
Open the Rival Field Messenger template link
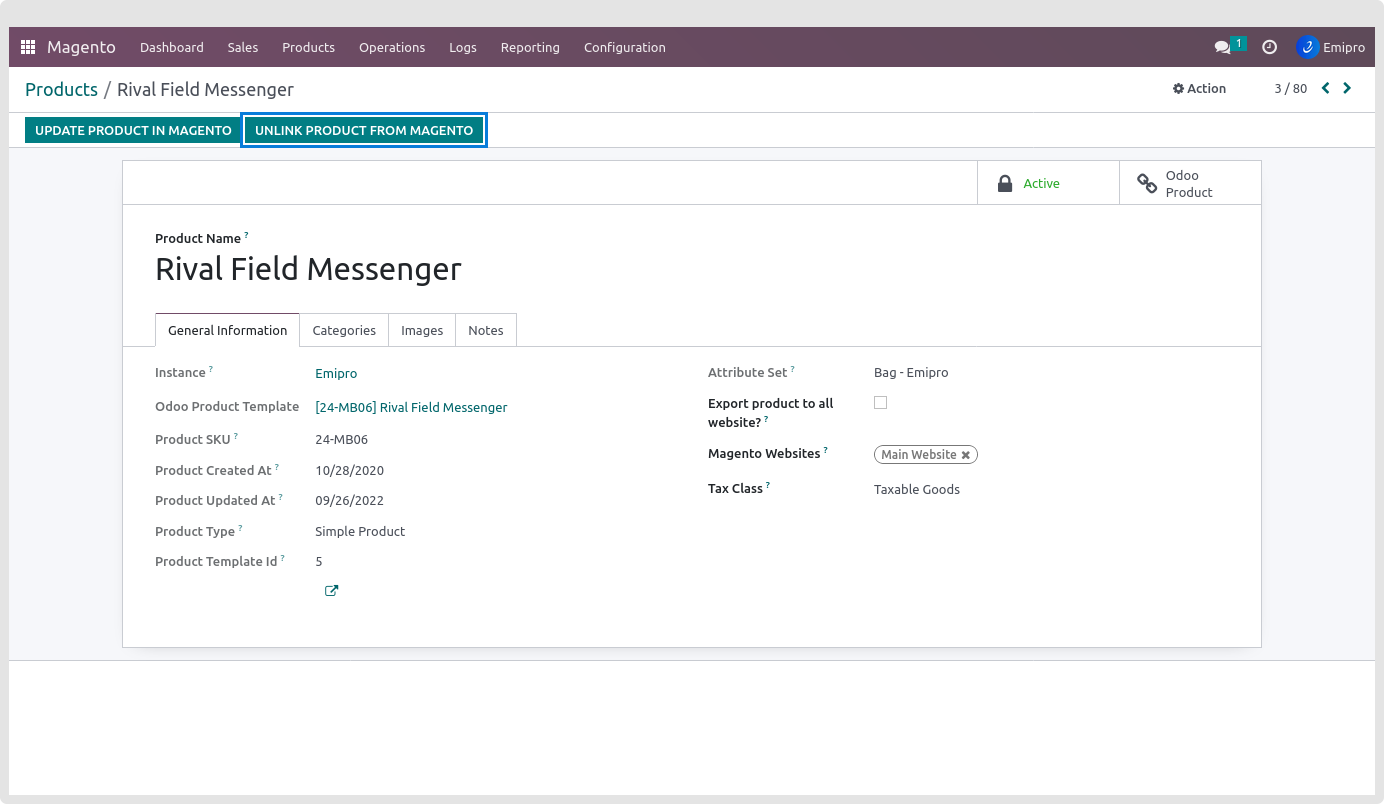(x=411, y=407)
